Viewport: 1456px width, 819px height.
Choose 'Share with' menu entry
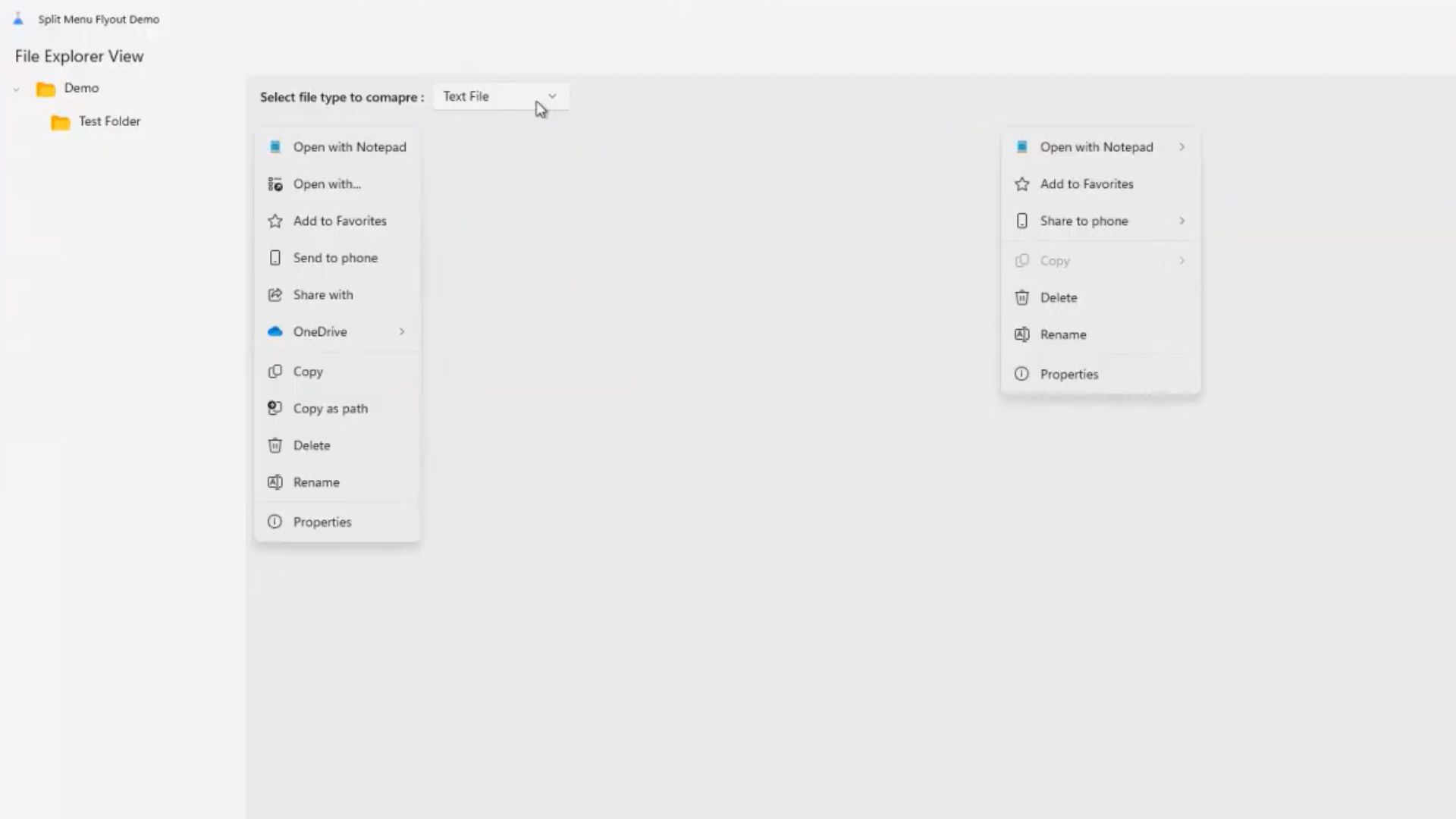click(x=337, y=294)
